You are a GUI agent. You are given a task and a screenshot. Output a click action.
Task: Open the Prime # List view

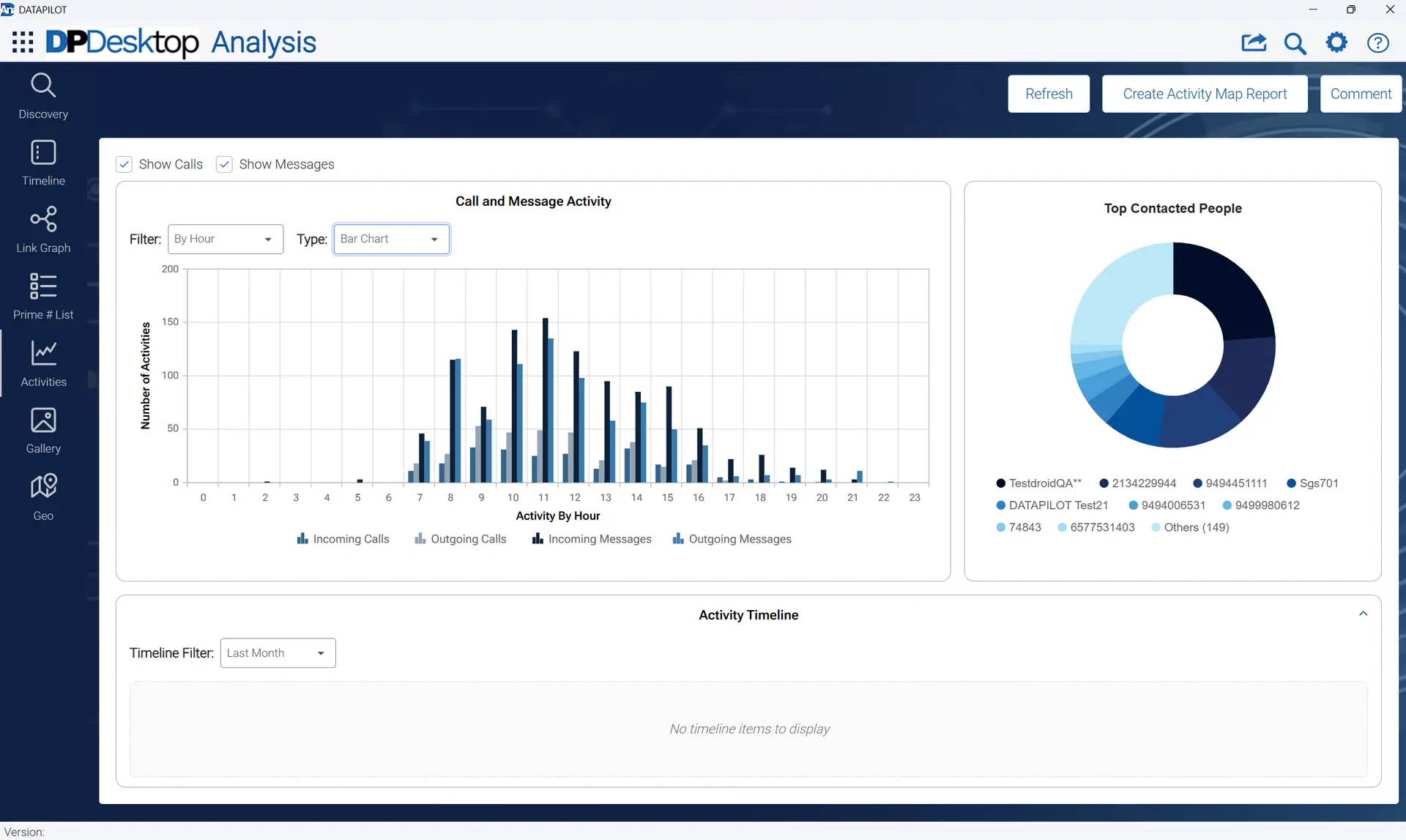pyautogui.click(x=43, y=297)
